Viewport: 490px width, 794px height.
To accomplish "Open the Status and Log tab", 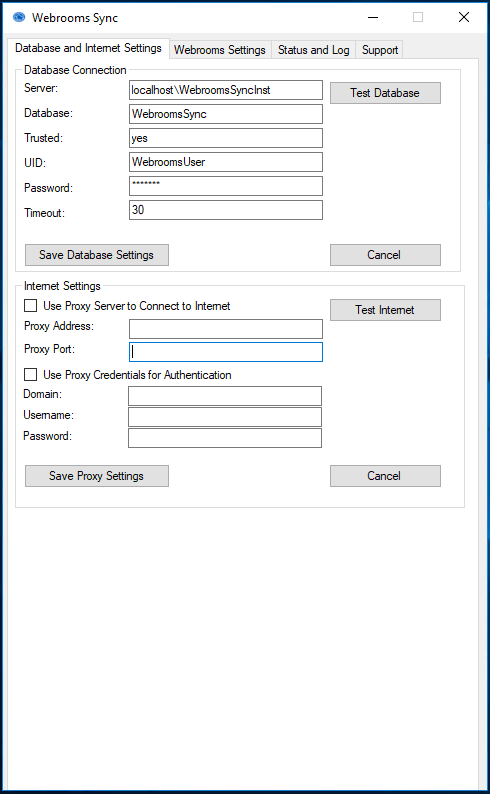I will tap(313, 50).
